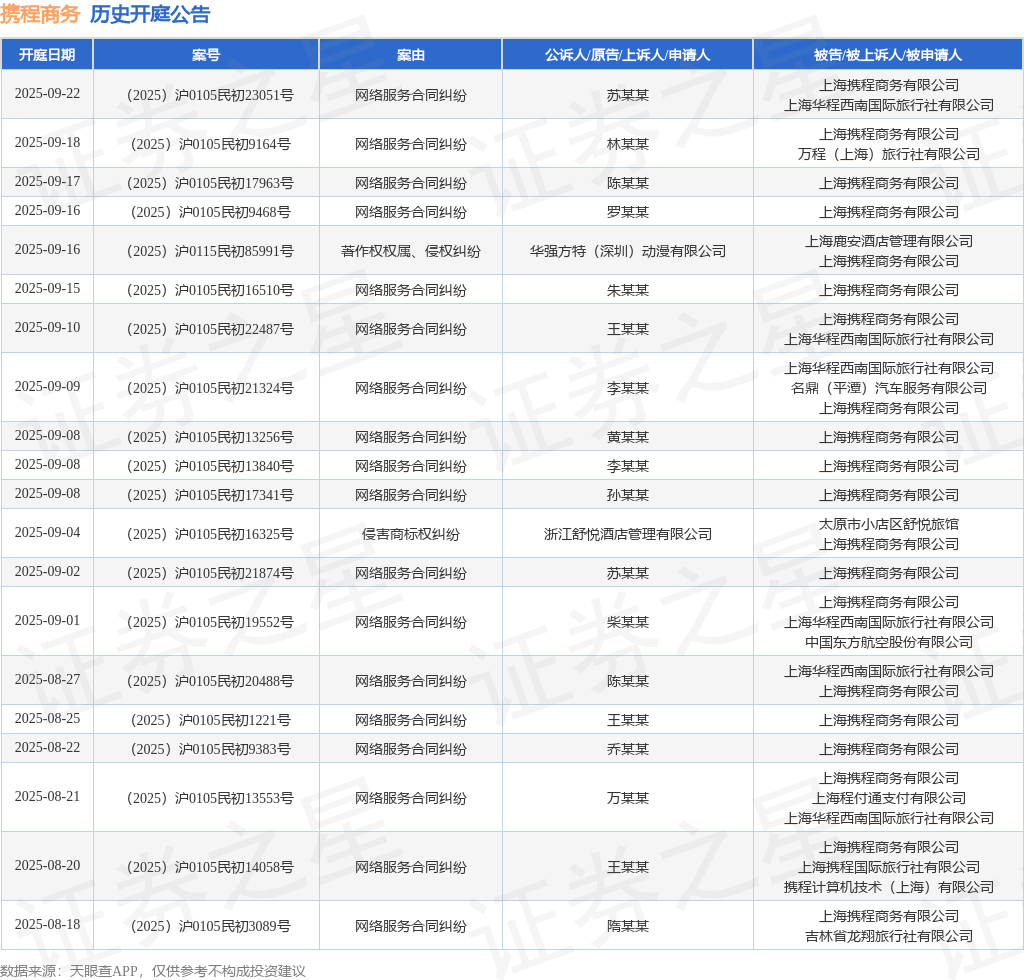Select case number 沪0105民初1221号

point(210,719)
